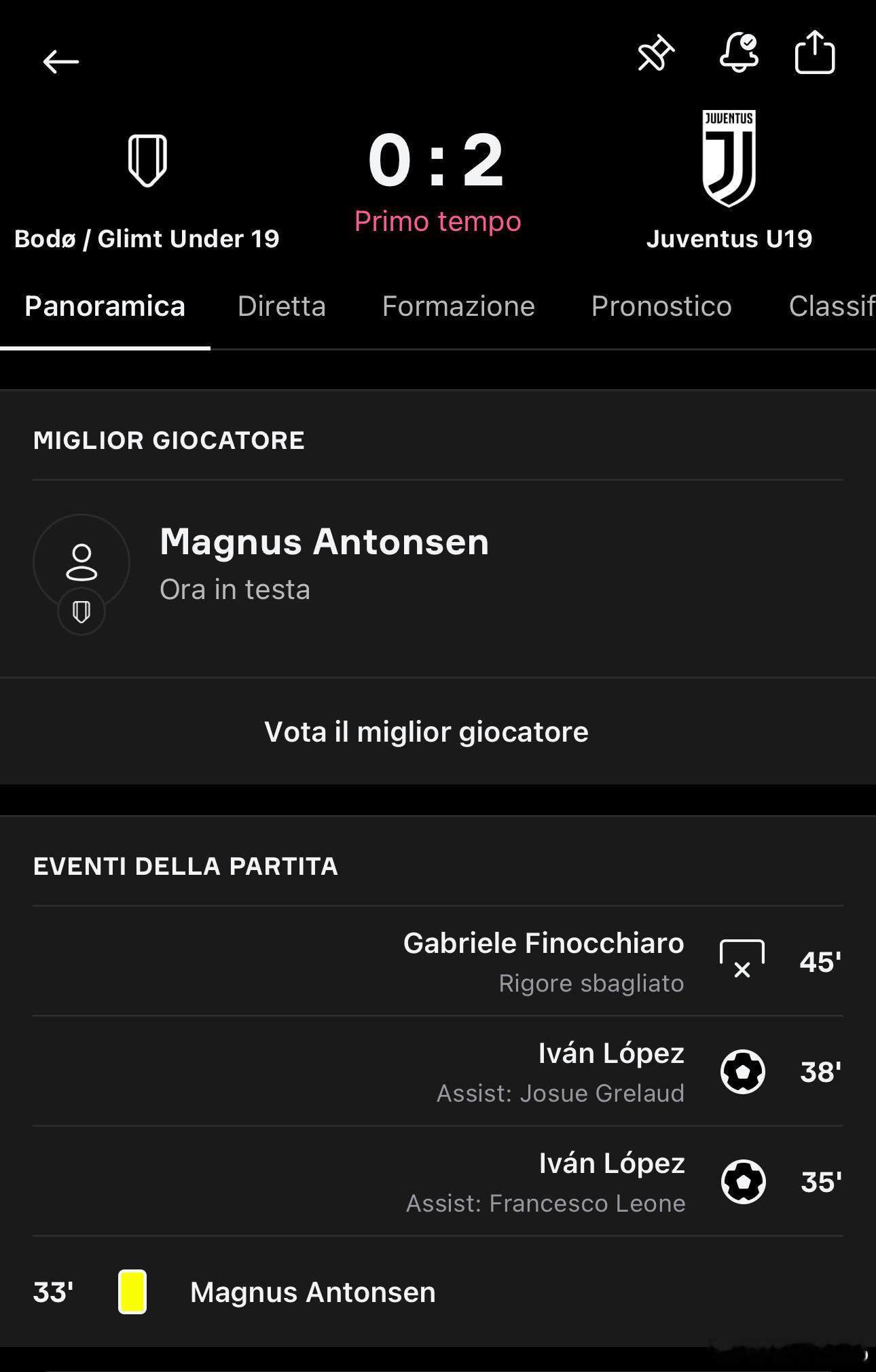Image resolution: width=876 pixels, height=1372 pixels.
Task: Tap the Bodø / Glimt Under 19 crest
Action: (x=147, y=160)
